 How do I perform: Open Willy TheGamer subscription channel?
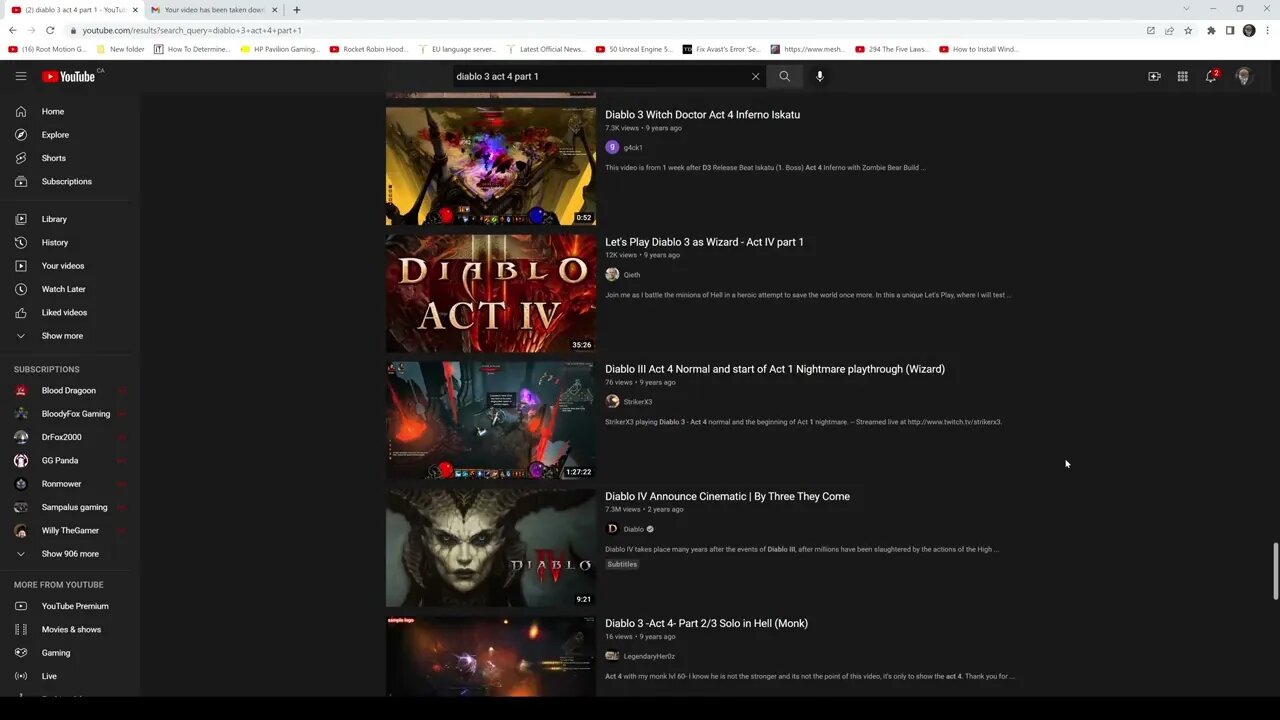point(68,530)
